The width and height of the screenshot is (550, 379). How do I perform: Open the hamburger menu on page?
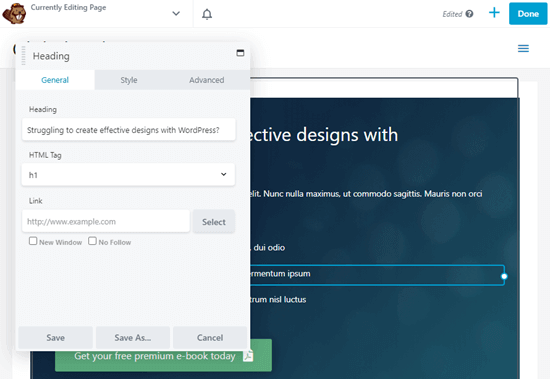pos(523,48)
